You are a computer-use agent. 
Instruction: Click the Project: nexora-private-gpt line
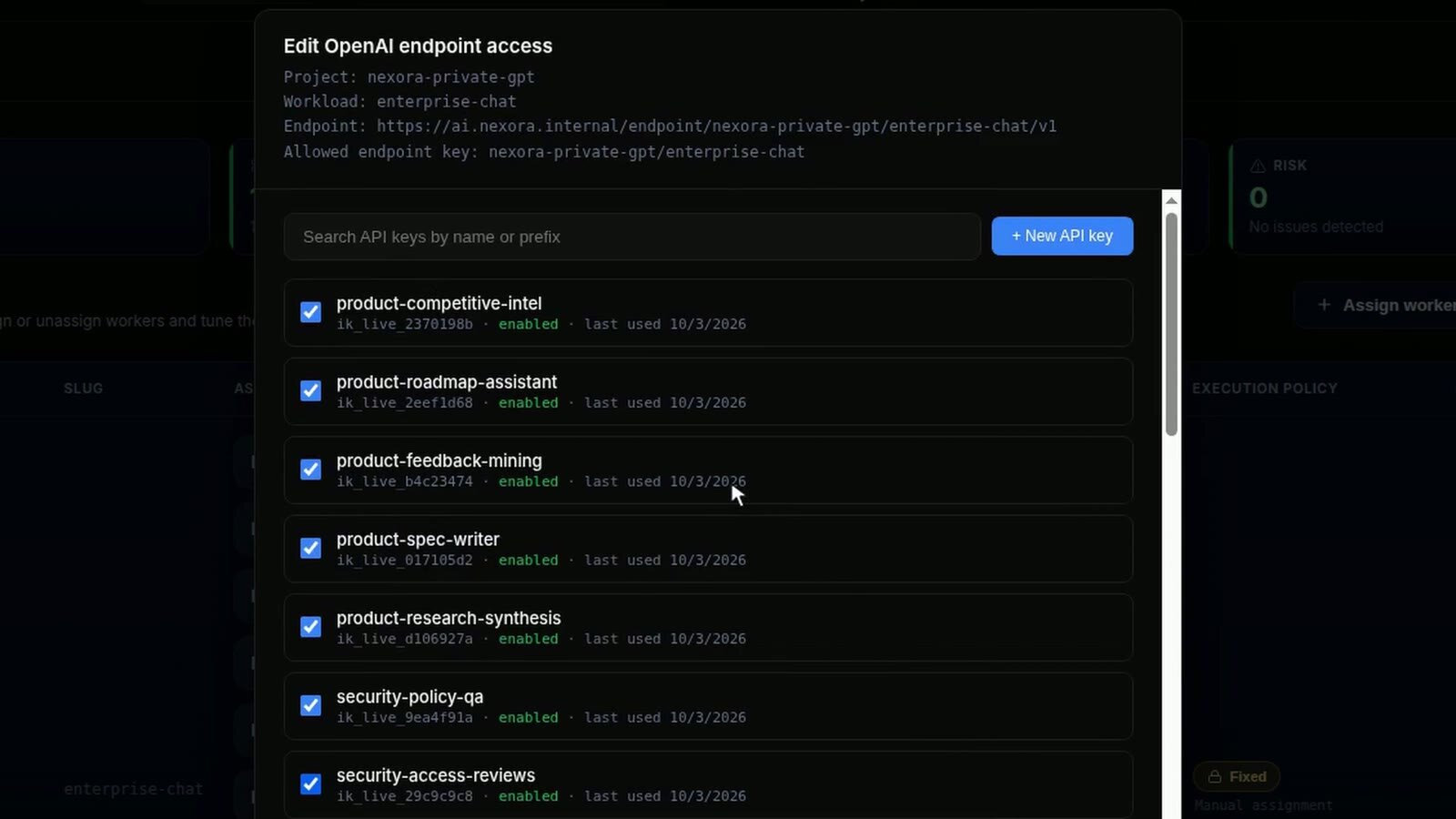point(409,77)
